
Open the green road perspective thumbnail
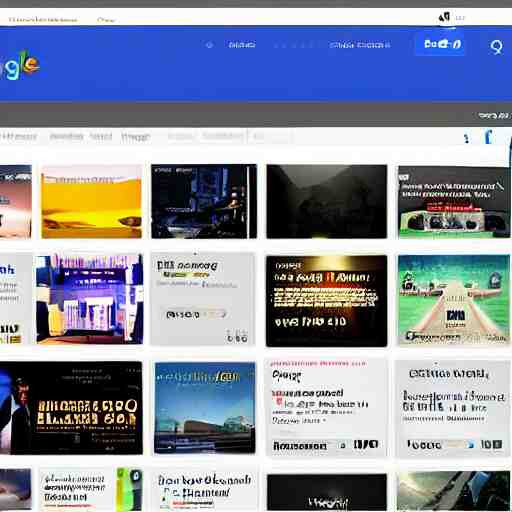coord(454,300)
